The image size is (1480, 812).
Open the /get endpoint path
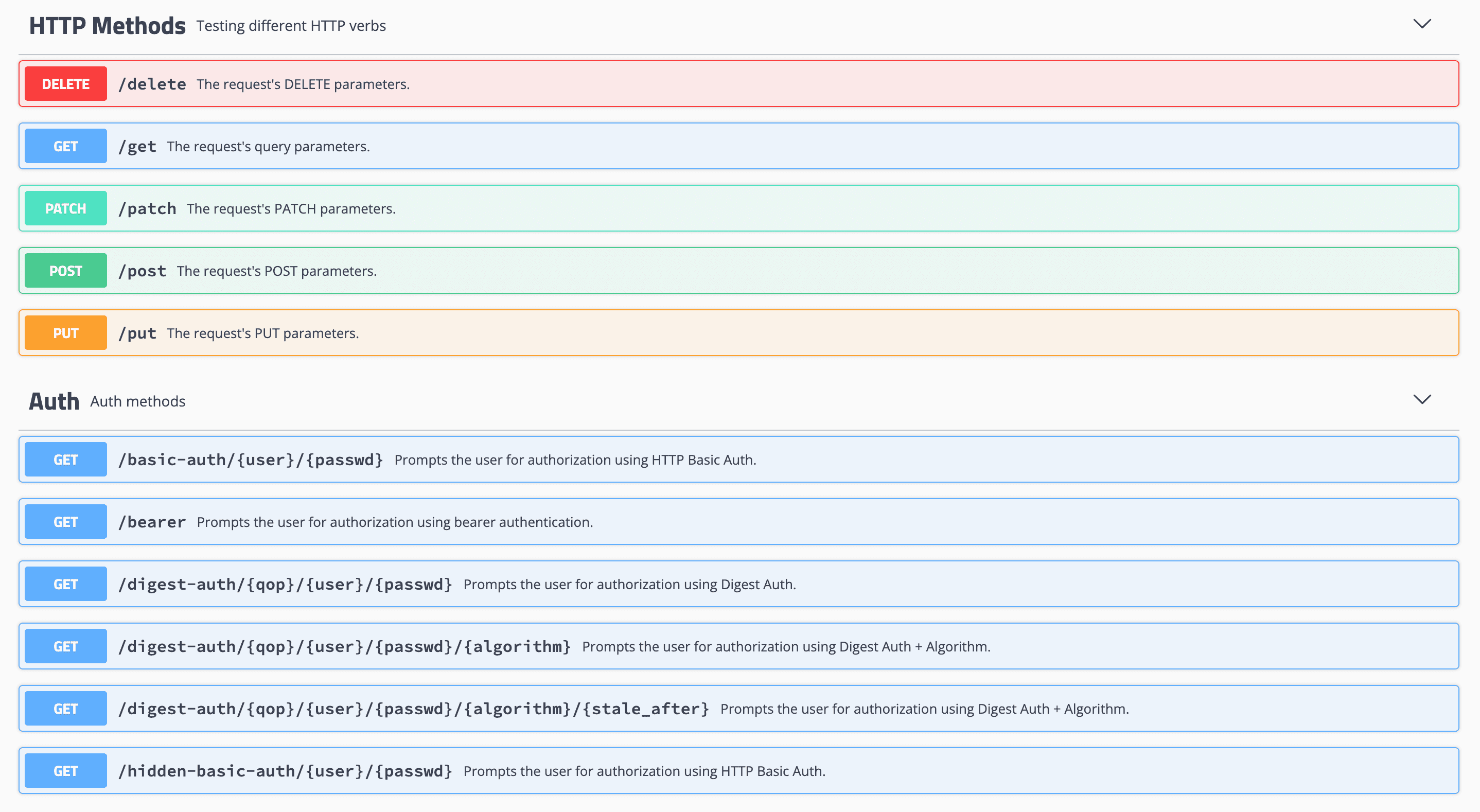coord(137,147)
